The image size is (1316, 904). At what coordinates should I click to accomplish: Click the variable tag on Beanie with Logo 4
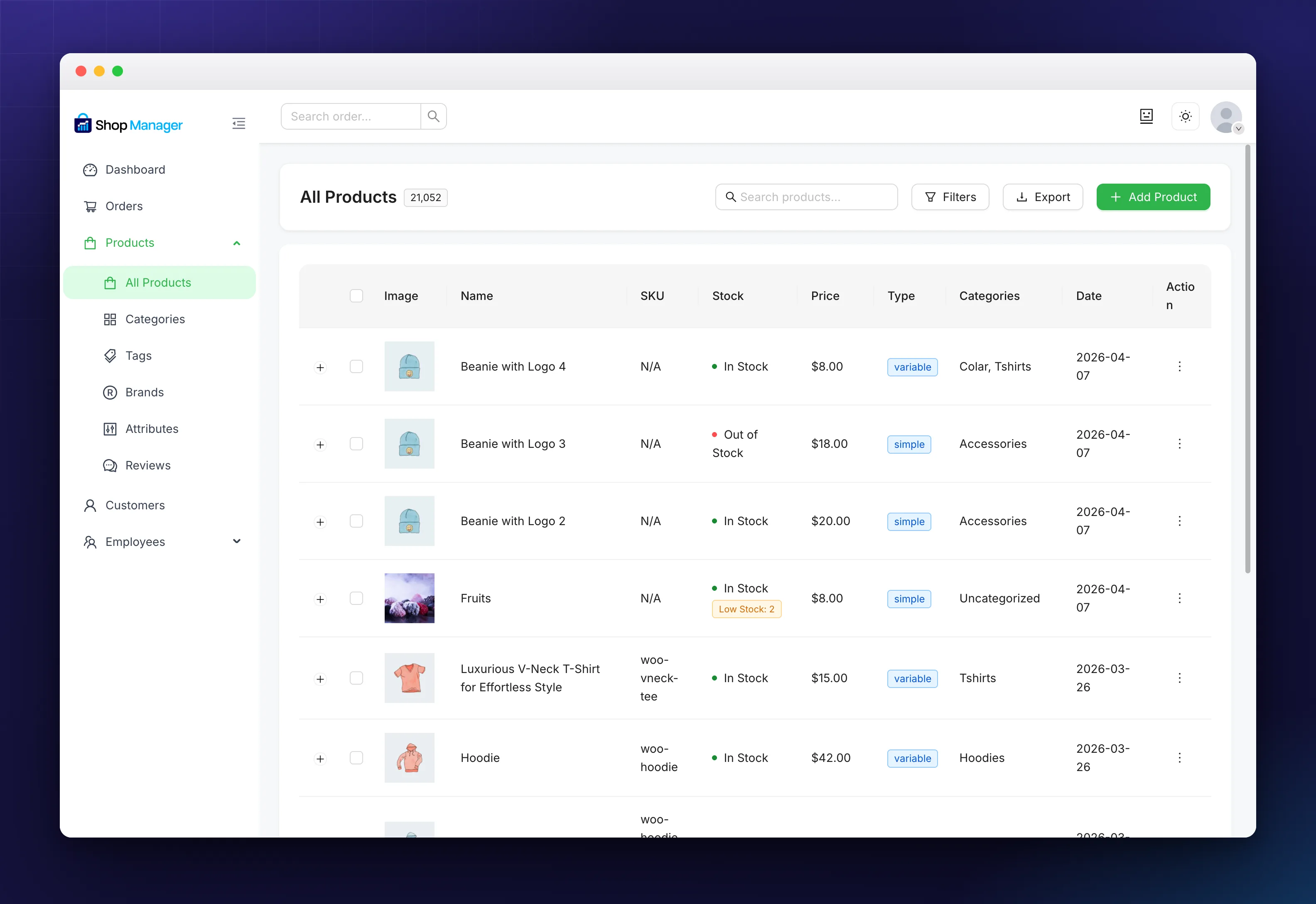coord(912,368)
